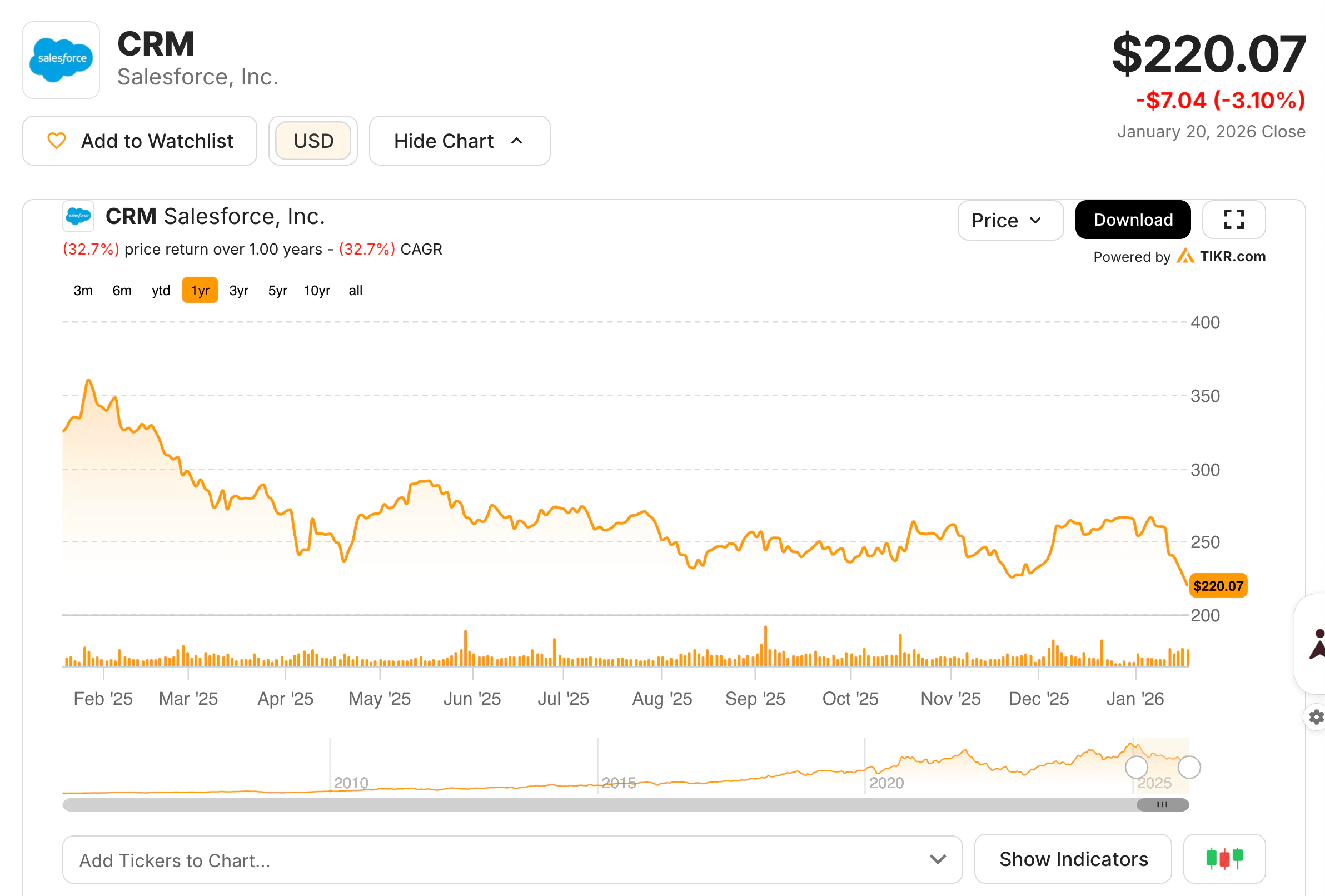Toggle currency display to USD
Image resolution: width=1325 pixels, height=896 pixels.
(x=313, y=140)
